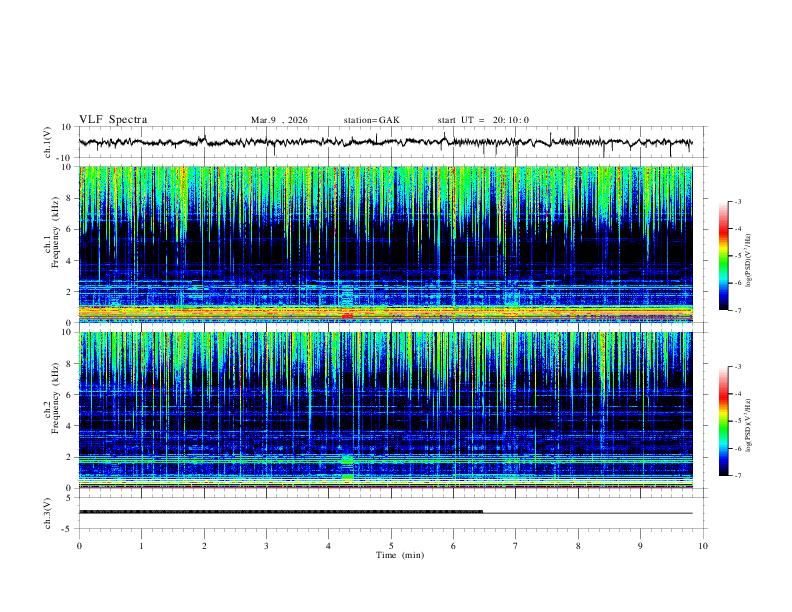Click the 'start UT = 20:10:0' label
Image resolution: width=792 pixels, height=612 pixels.
click(x=483, y=120)
